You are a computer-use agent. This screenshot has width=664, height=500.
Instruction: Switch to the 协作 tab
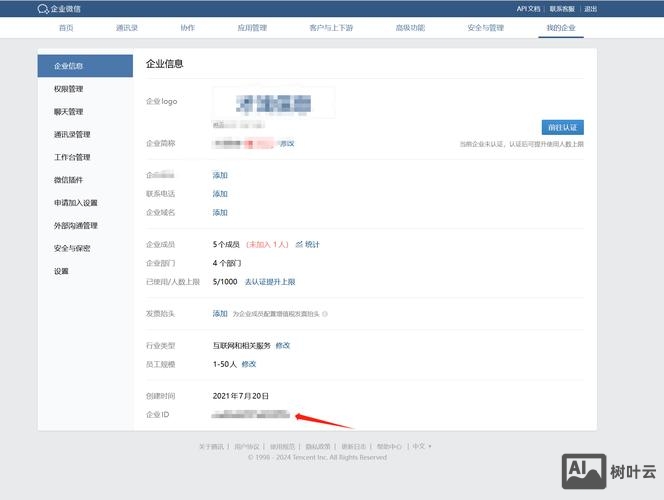point(188,28)
